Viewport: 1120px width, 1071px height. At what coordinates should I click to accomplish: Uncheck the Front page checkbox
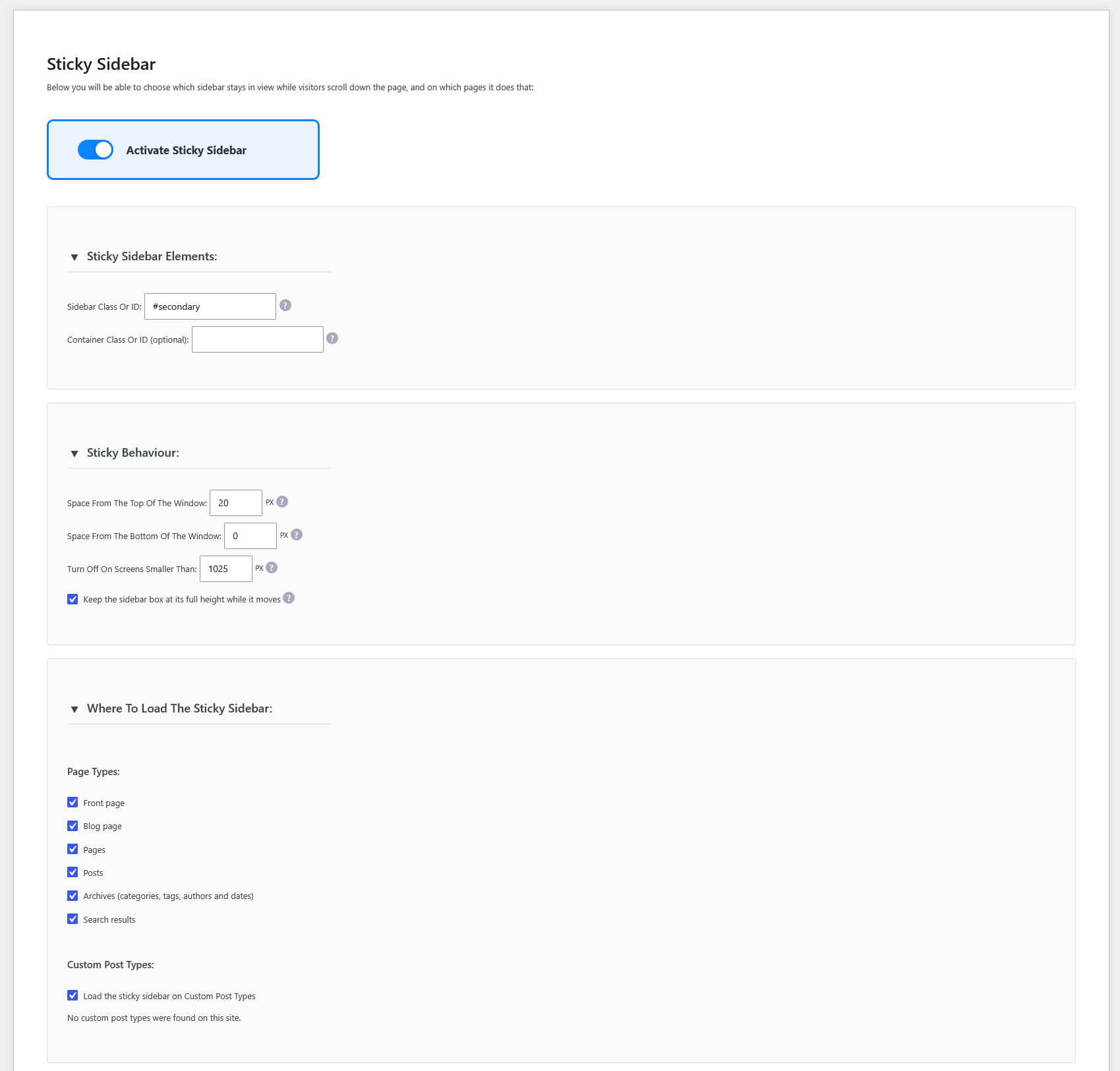click(73, 802)
